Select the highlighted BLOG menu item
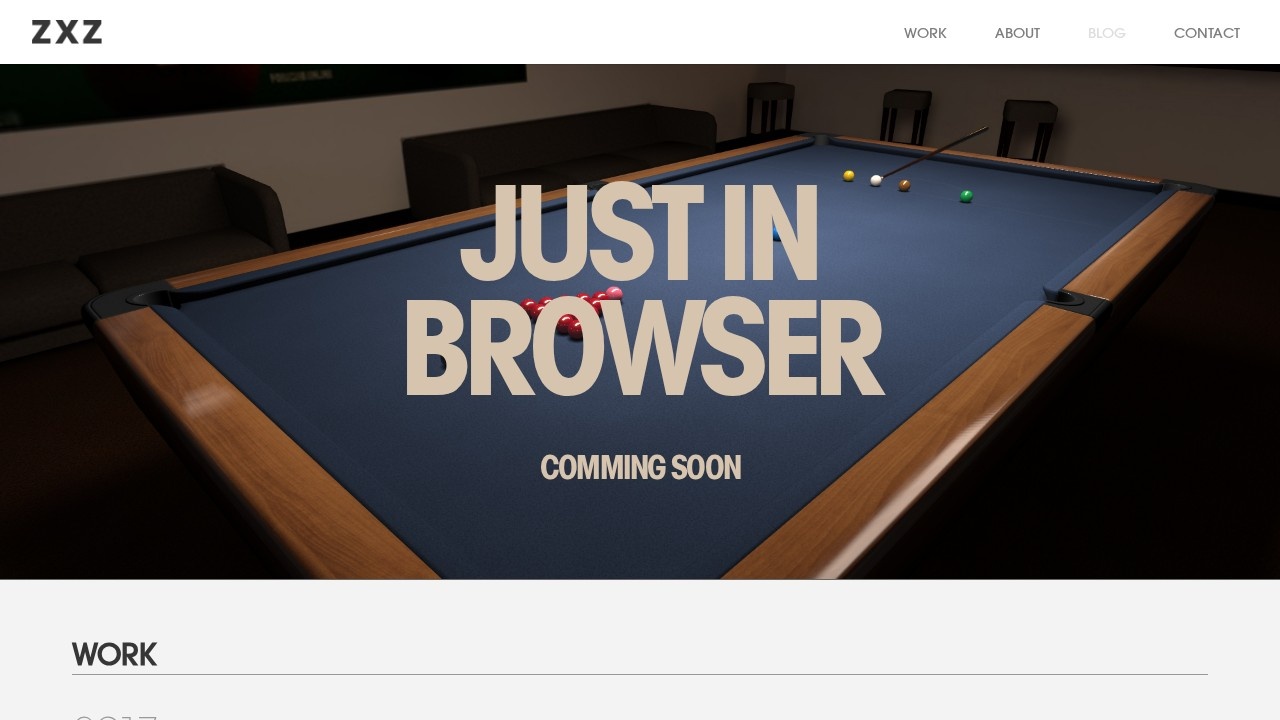1280x720 pixels. pyautogui.click(x=1106, y=33)
